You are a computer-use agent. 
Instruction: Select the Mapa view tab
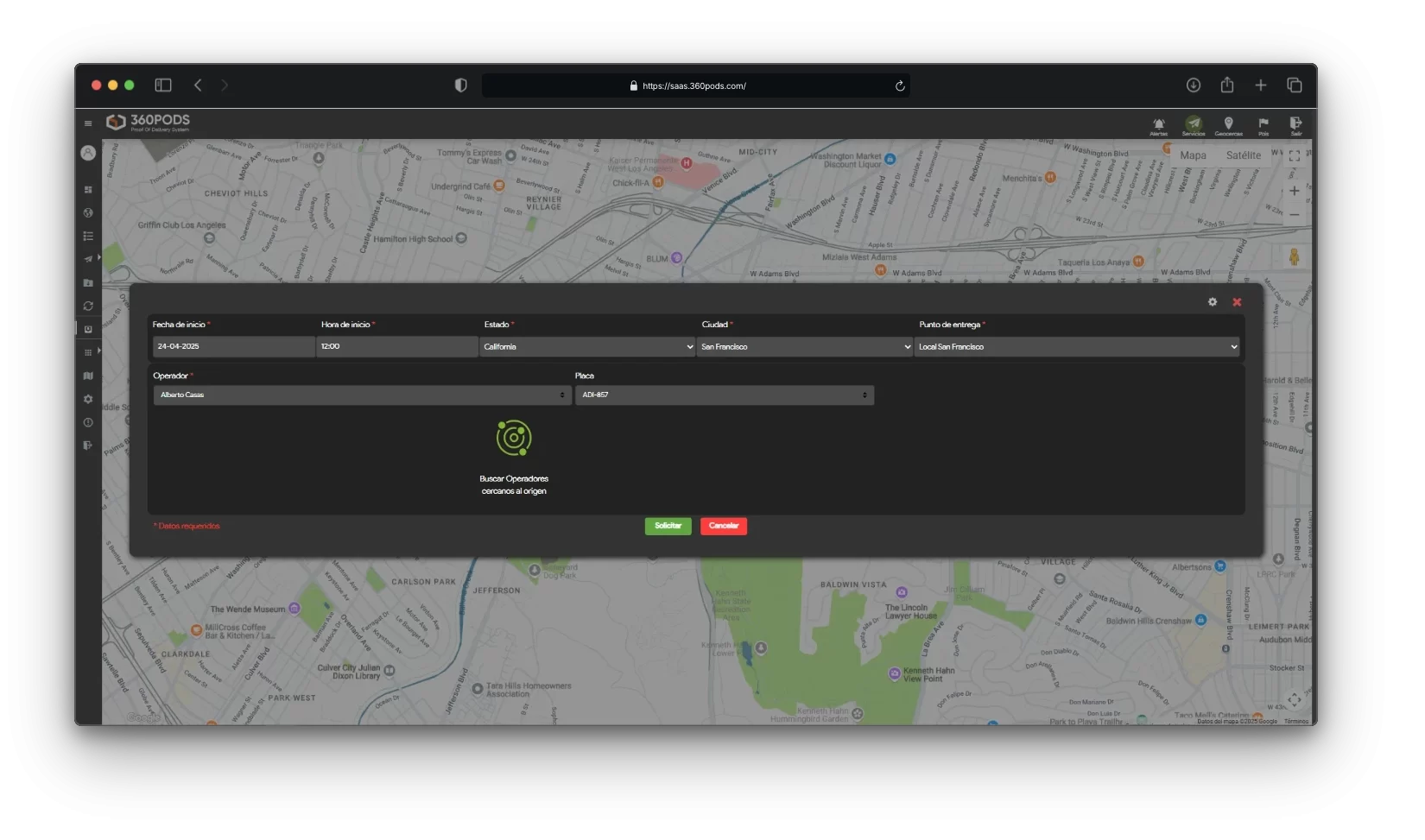(1193, 155)
